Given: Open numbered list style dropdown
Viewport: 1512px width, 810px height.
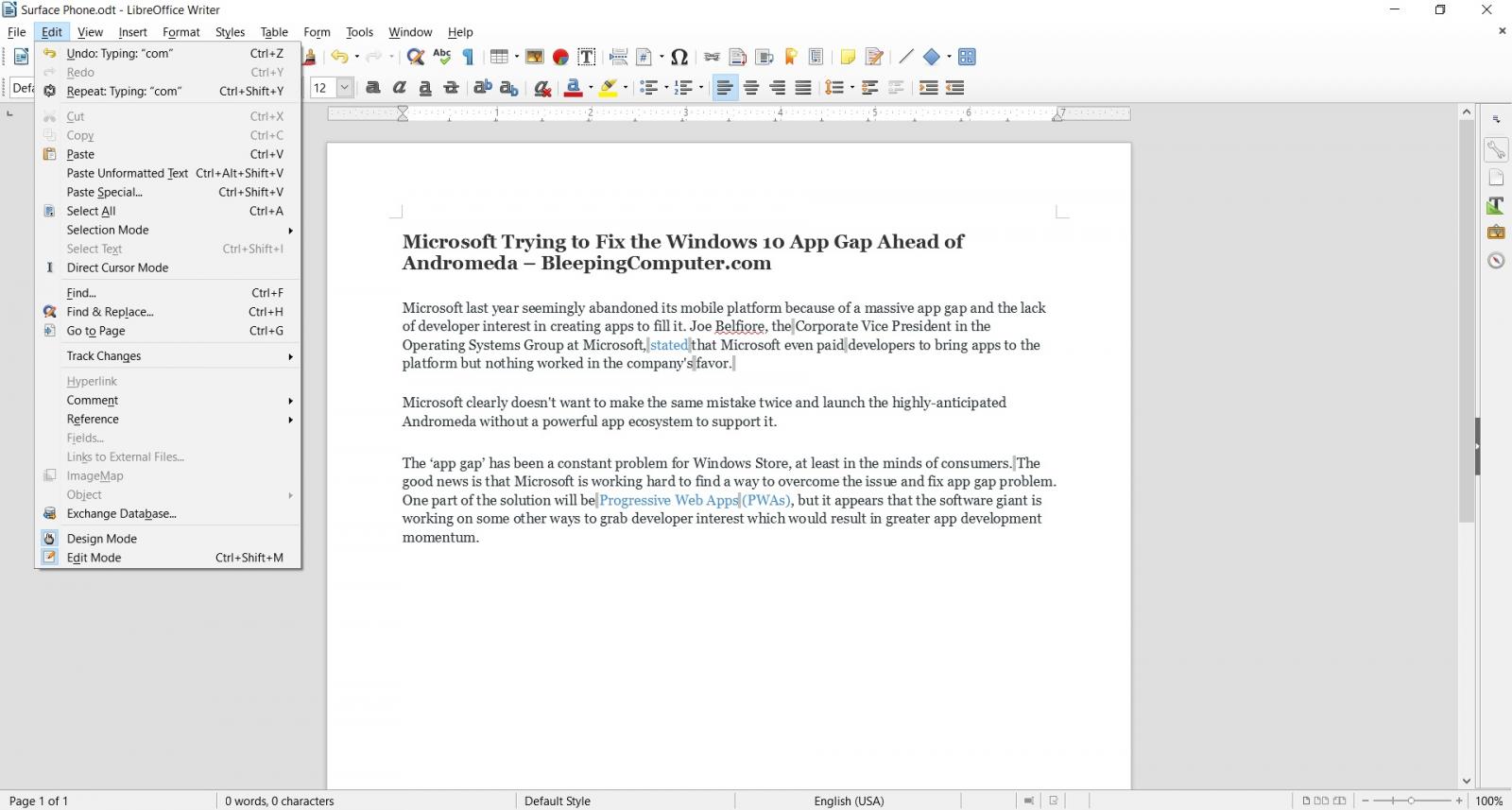Looking at the screenshot, I should (x=701, y=88).
